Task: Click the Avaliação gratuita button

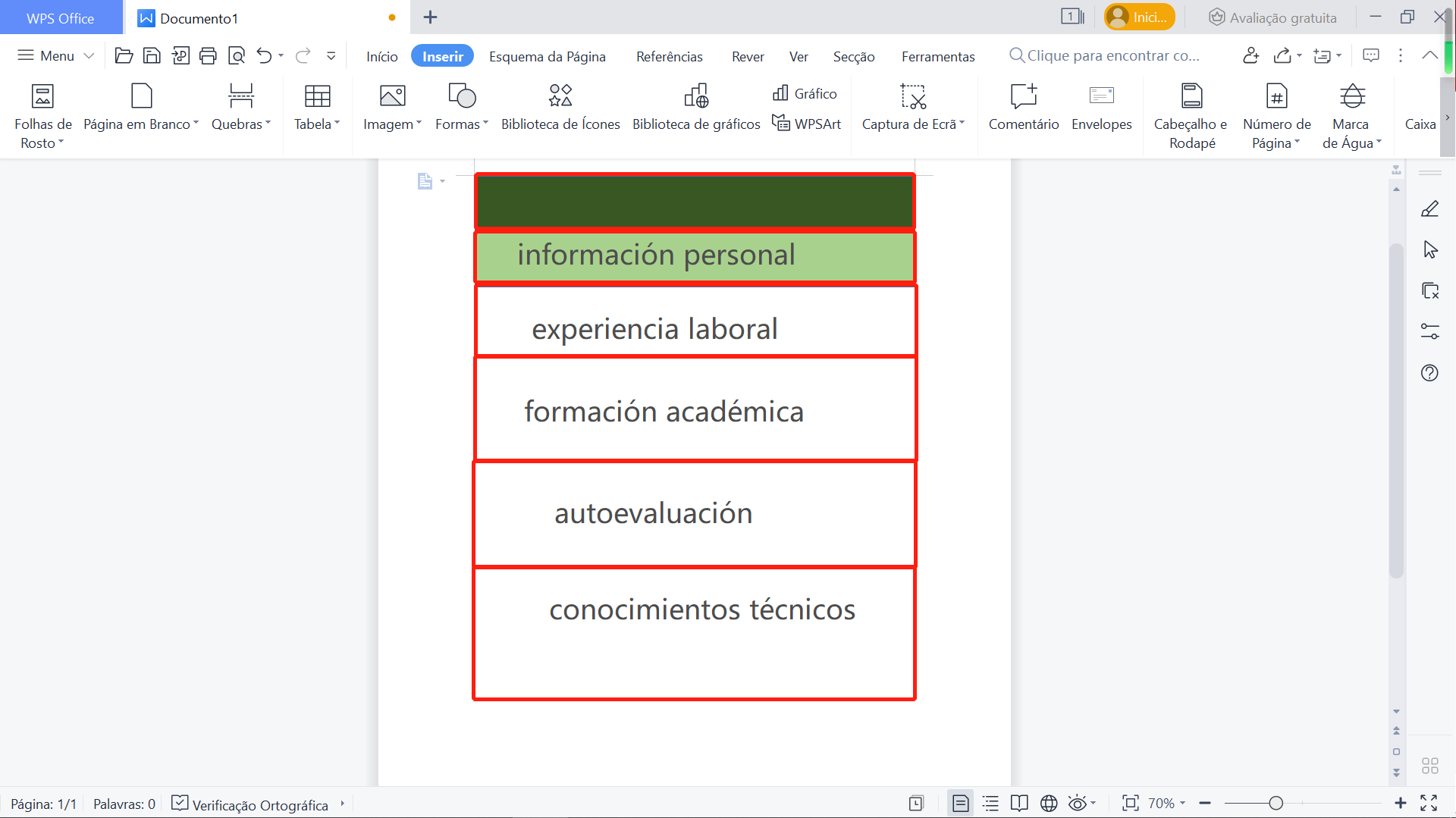Action: click(x=1272, y=17)
